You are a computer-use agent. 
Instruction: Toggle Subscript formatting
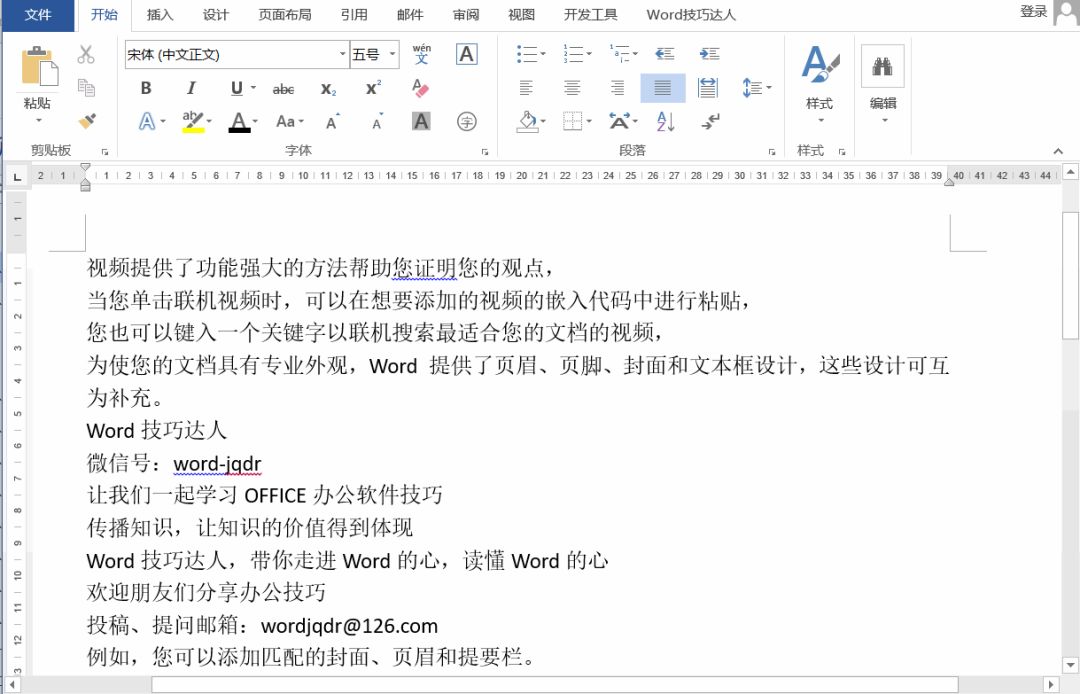click(329, 89)
